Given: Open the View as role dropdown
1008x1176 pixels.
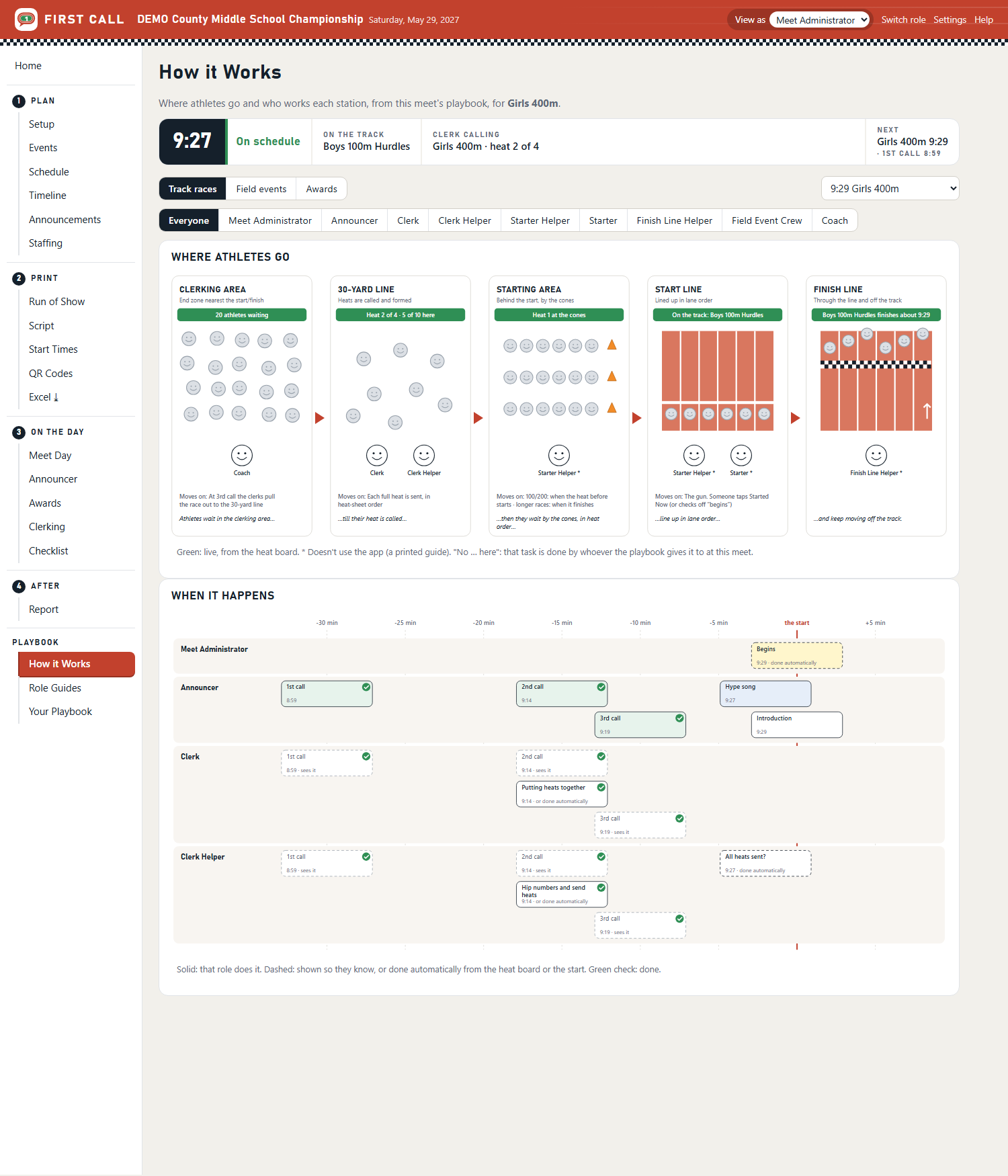Looking at the screenshot, I should (x=819, y=20).
